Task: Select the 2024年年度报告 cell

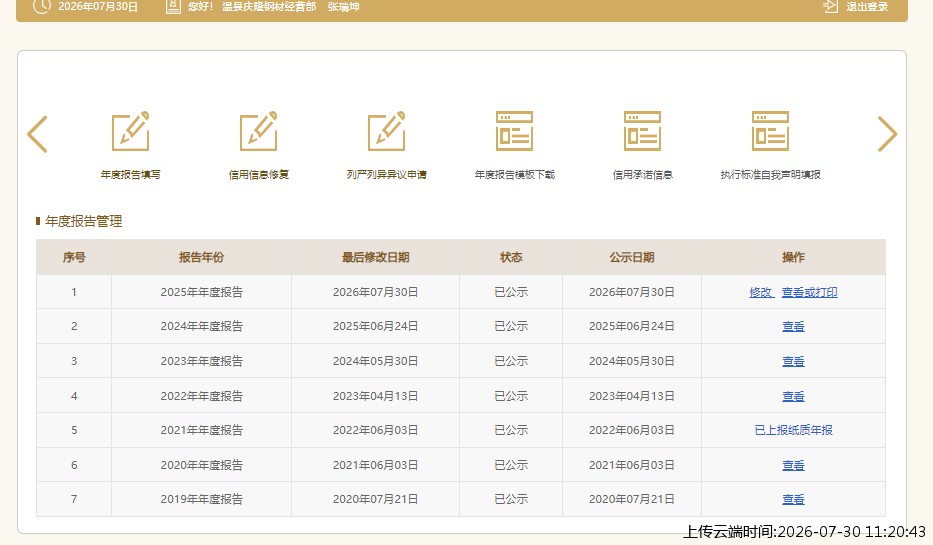Action: point(201,327)
